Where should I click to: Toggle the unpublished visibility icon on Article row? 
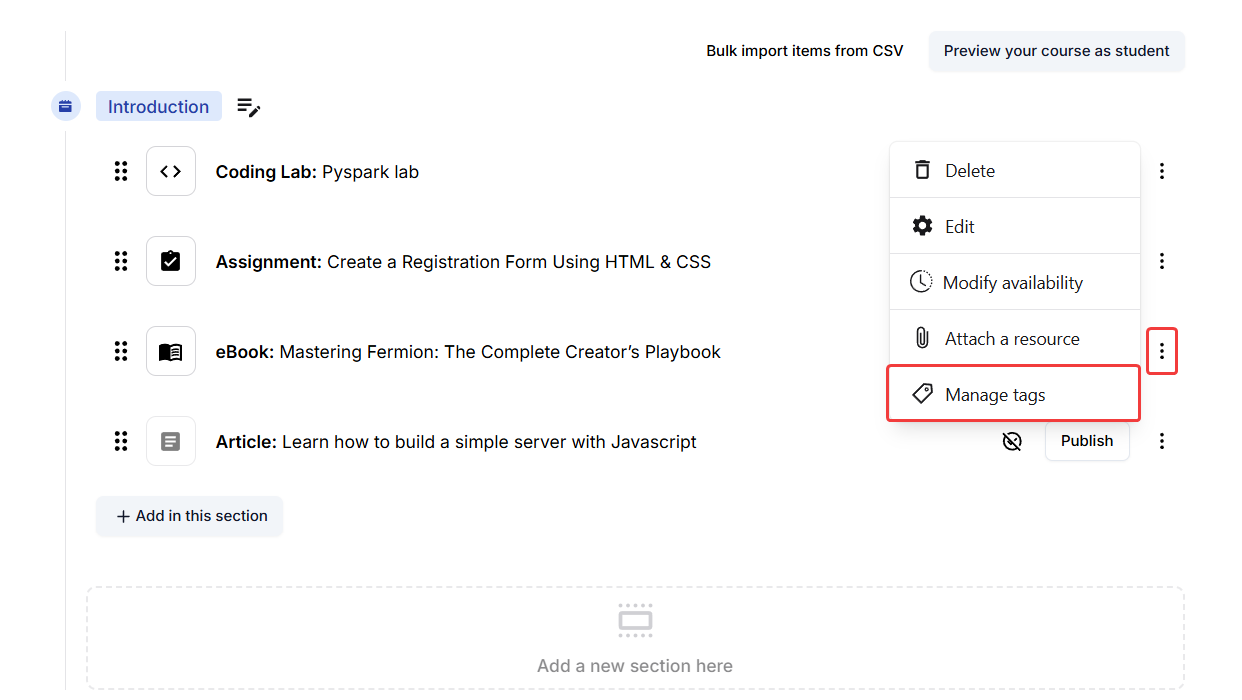tap(1012, 441)
